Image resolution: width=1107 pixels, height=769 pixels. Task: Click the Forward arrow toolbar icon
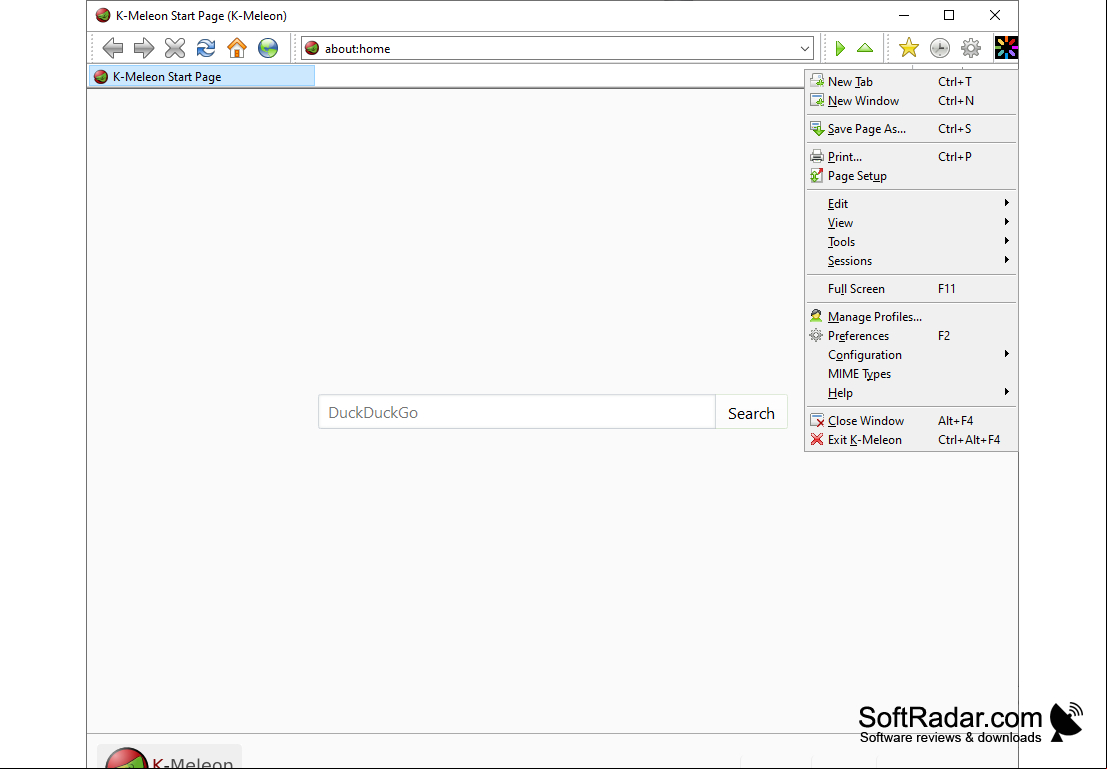144,48
